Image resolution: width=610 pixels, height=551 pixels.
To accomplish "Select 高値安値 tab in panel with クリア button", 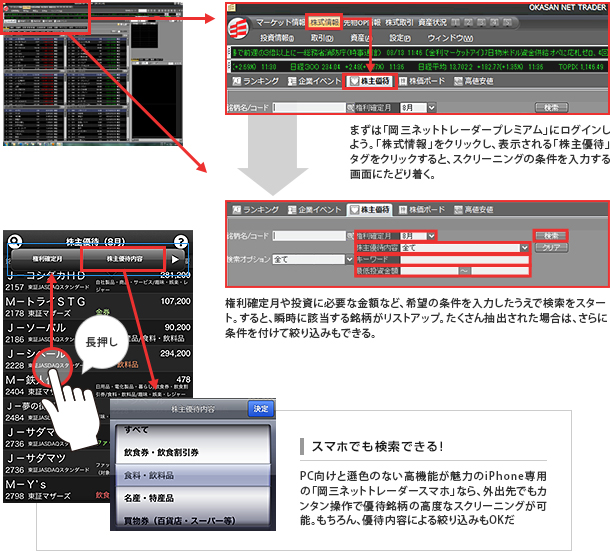I will (x=474, y=209).
